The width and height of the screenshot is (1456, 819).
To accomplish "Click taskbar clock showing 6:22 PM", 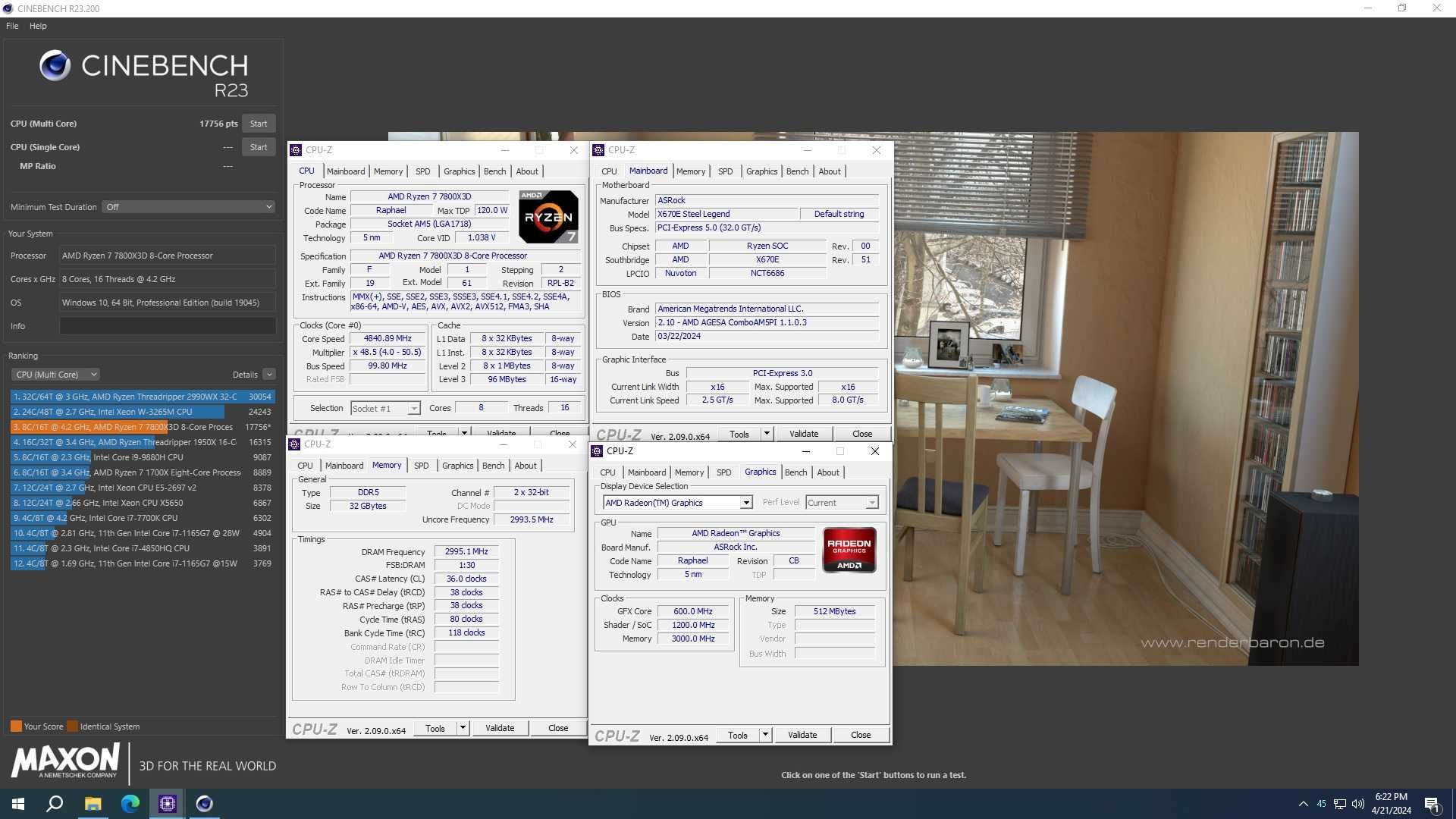I will [1391, 804].
